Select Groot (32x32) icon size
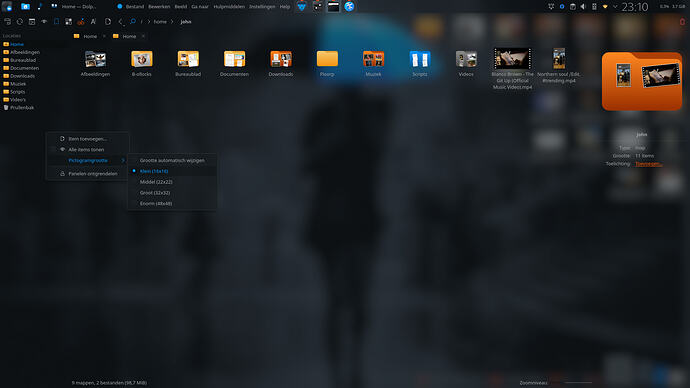This screenshot has height=388, width=690. (x=172, y=193)
